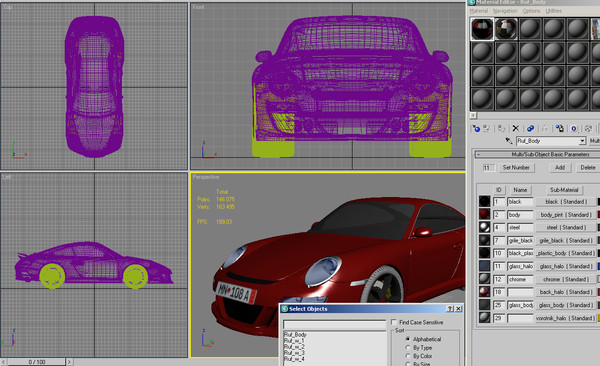Open the Utilities menu
This screenshot has width=600, height=366.
[x=553, y=11]
